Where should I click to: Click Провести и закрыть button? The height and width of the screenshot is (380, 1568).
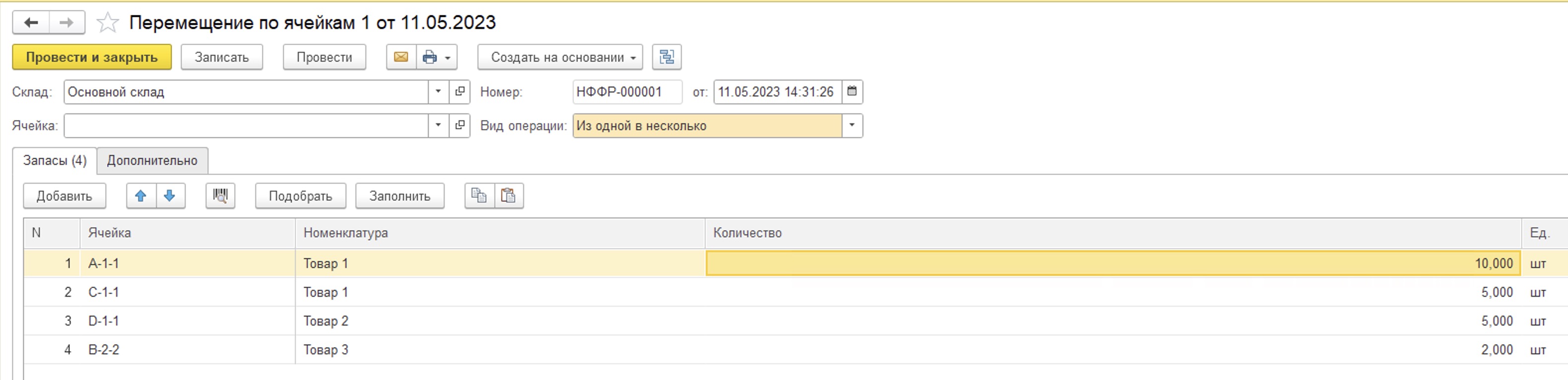click(x=92, y=57)
